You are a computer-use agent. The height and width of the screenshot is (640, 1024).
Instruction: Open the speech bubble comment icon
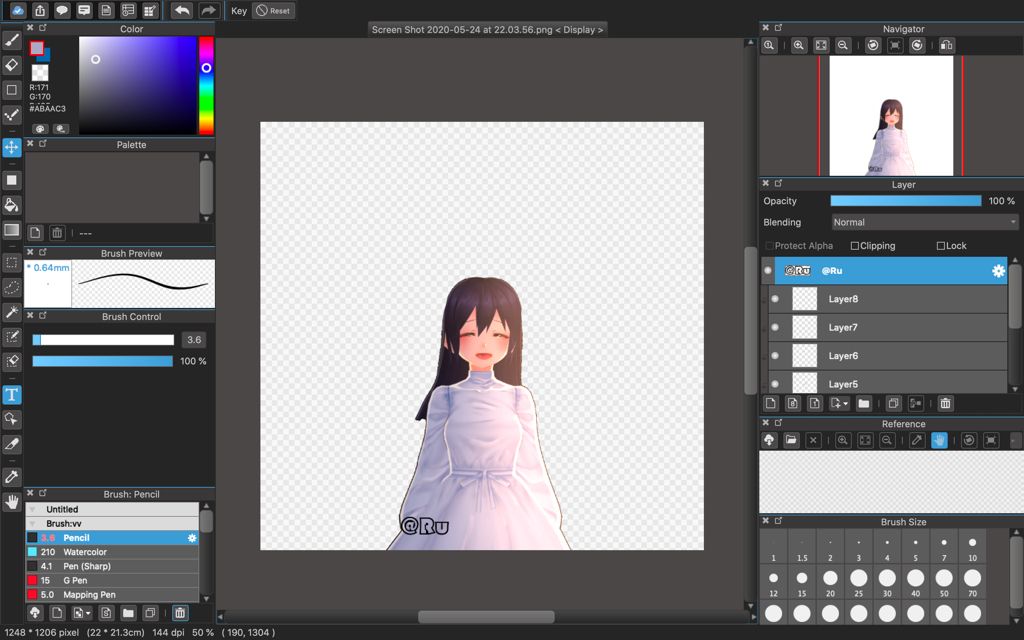coord(62,10)
